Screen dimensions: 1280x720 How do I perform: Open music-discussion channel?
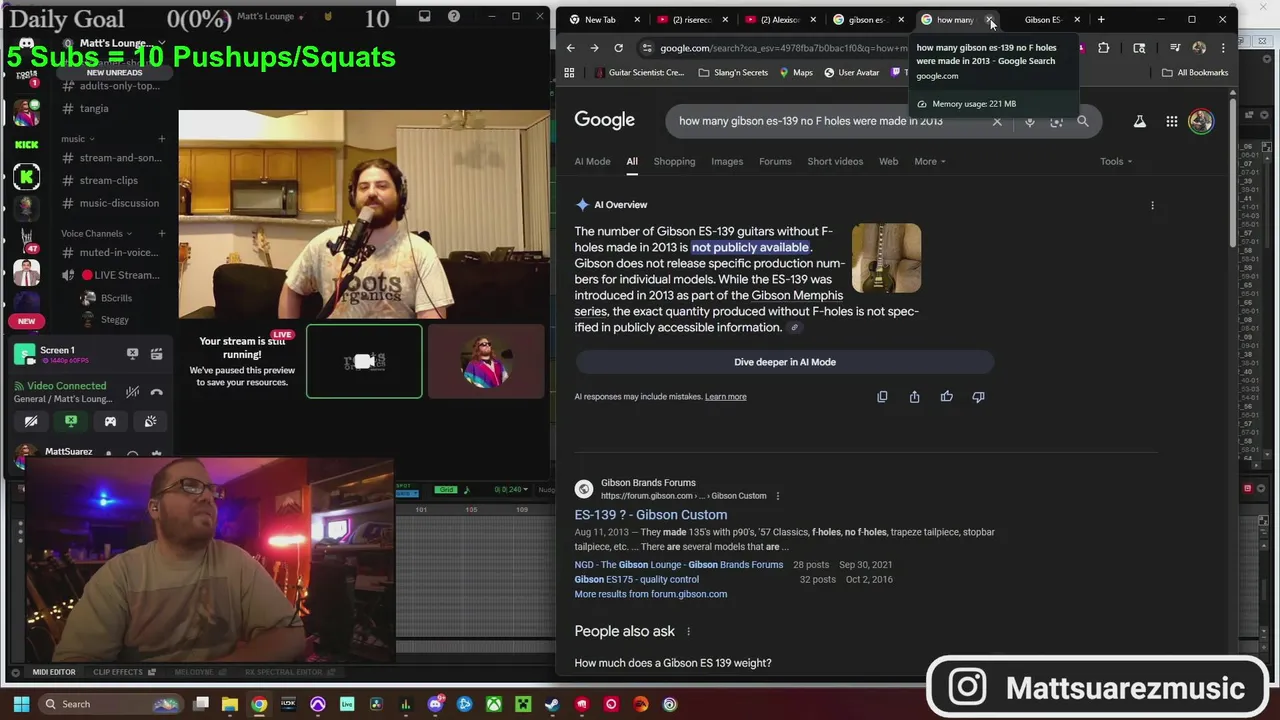point(119,203)
